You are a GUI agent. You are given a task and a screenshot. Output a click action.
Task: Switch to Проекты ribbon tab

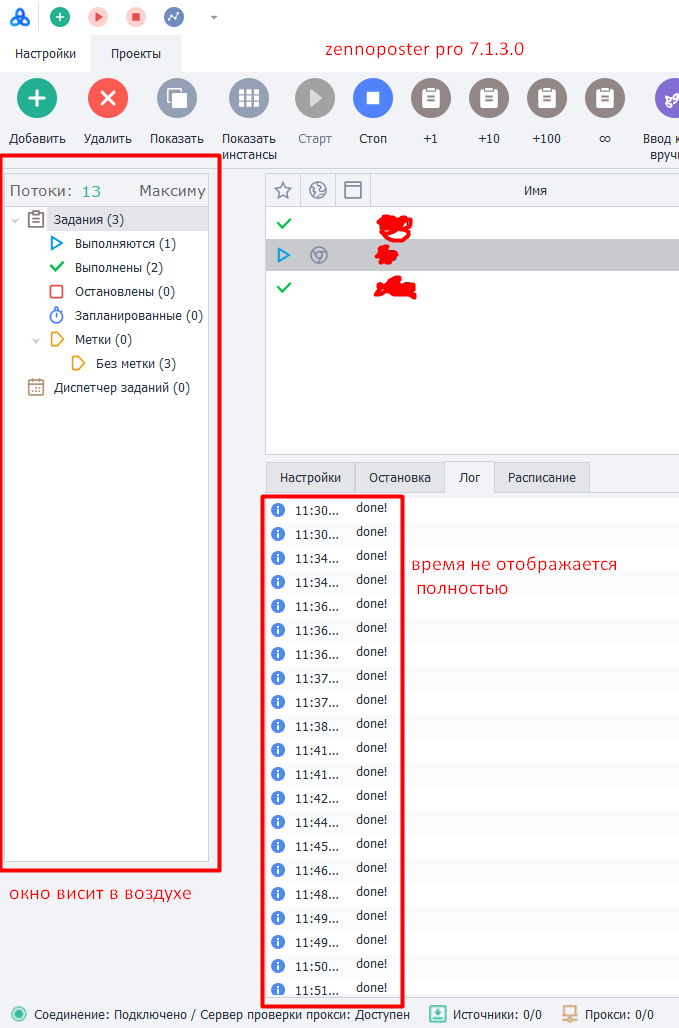coord(136,54)
